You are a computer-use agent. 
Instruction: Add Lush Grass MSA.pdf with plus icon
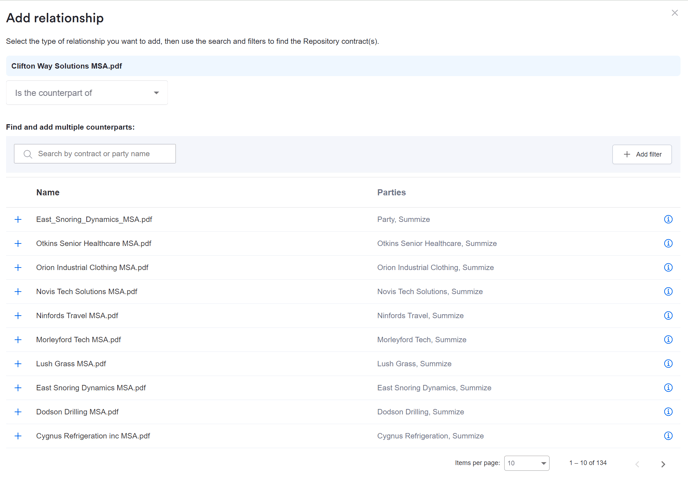(x=18, y=364)
